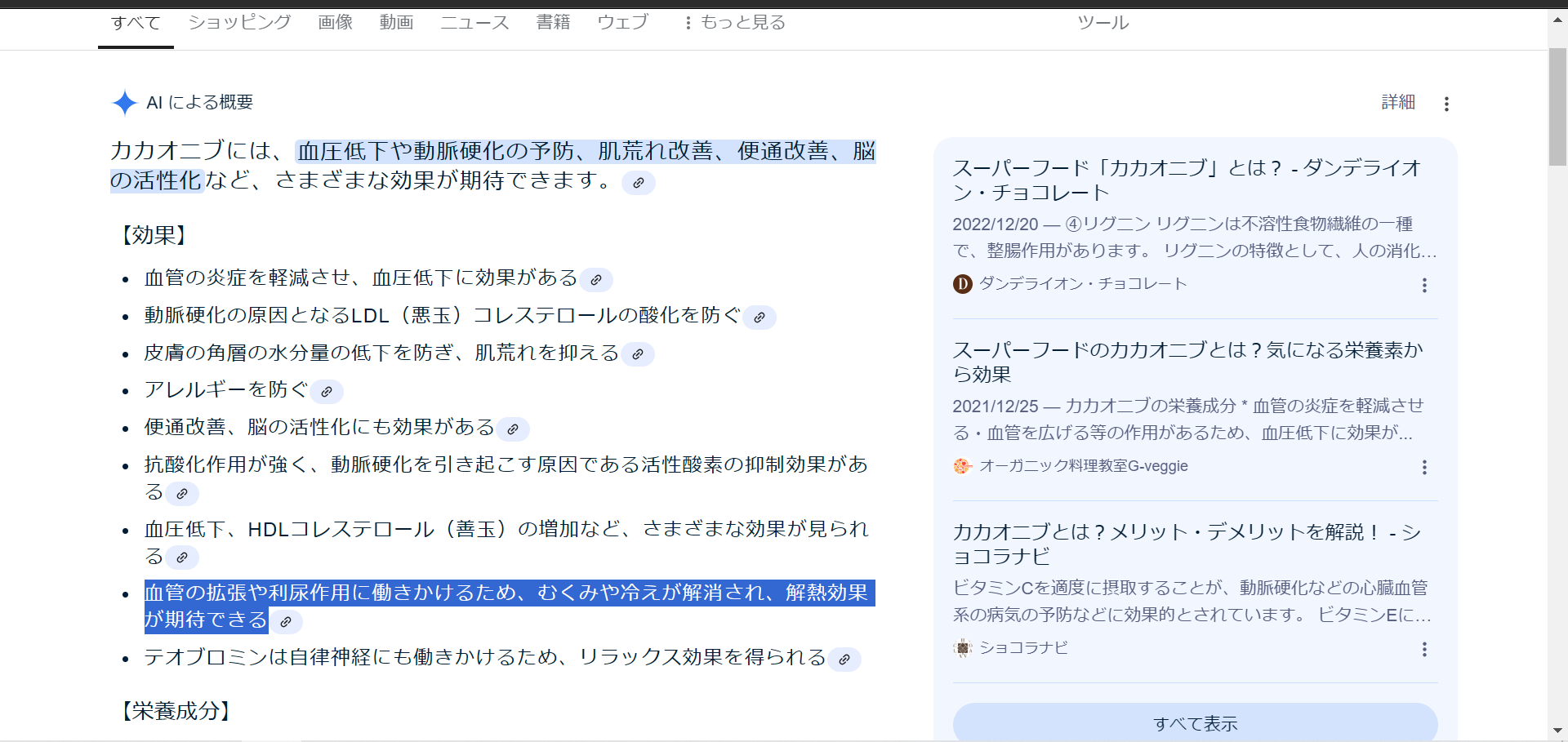Click the source link icon after 血圧低下に効果がある
This screenshot has height=742, width=1568.
tap(596, 280)
